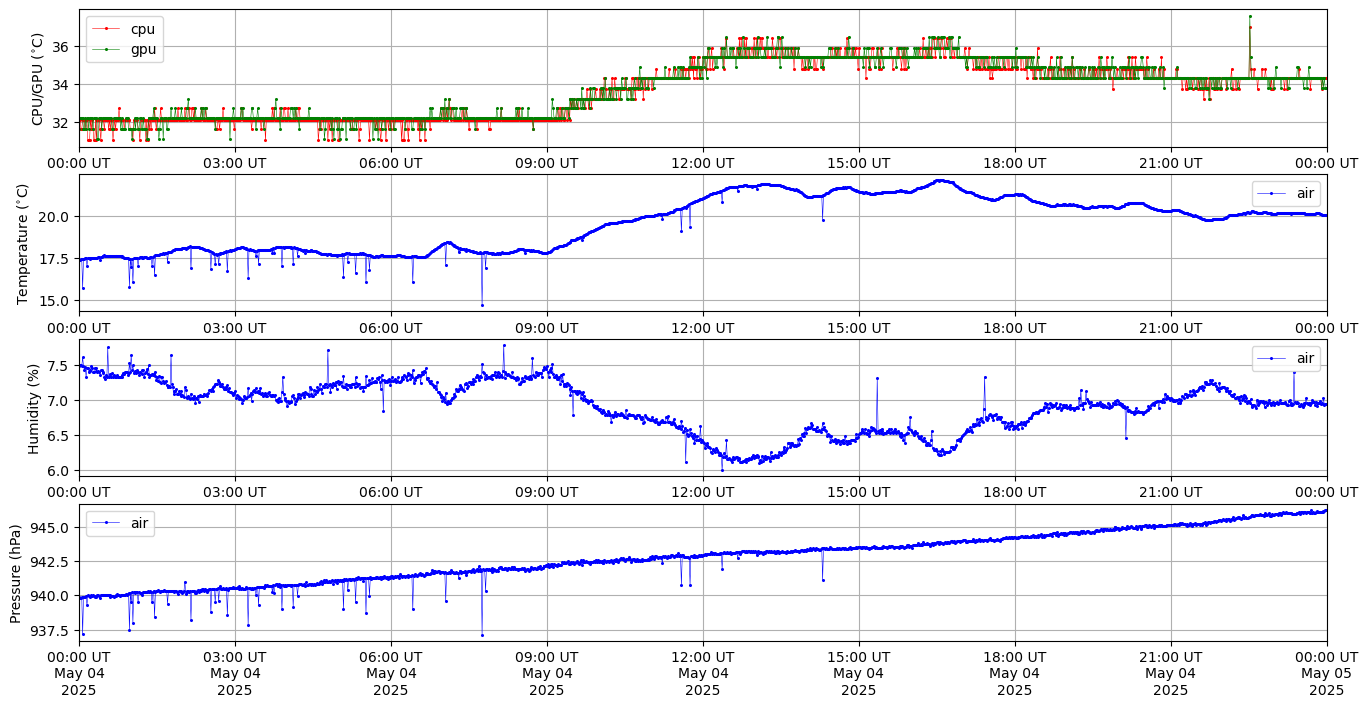Click 06:00 UT label under the Temperature plot
1368x707 pixels.
pos(391,327)
